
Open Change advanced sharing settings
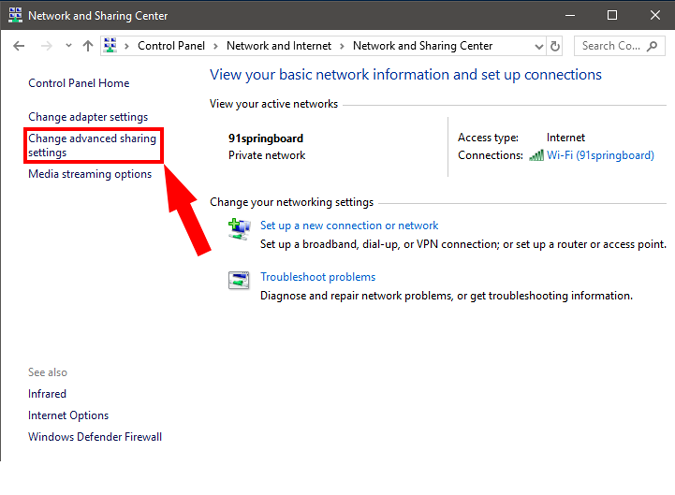92,146
